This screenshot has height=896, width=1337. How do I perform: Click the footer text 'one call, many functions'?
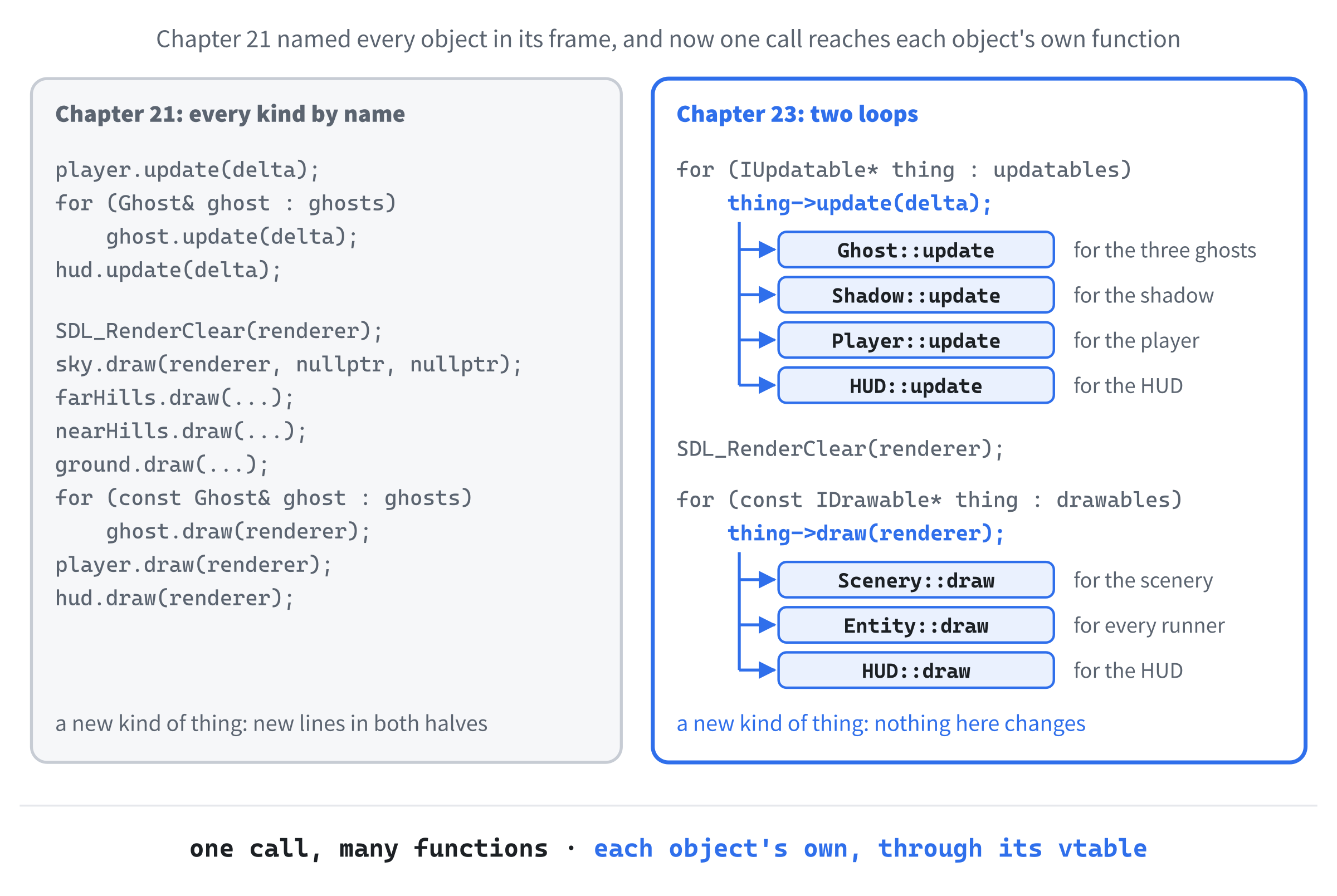click(x=369, y=849)
